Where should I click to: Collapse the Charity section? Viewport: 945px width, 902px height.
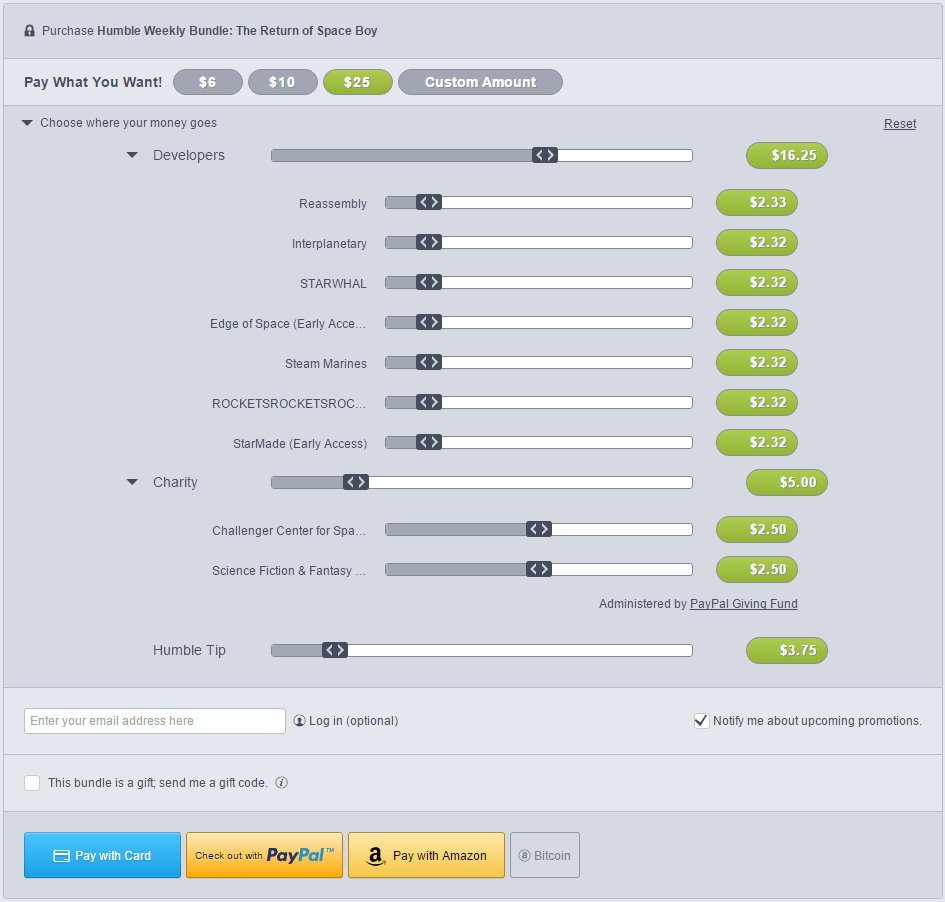132,483
